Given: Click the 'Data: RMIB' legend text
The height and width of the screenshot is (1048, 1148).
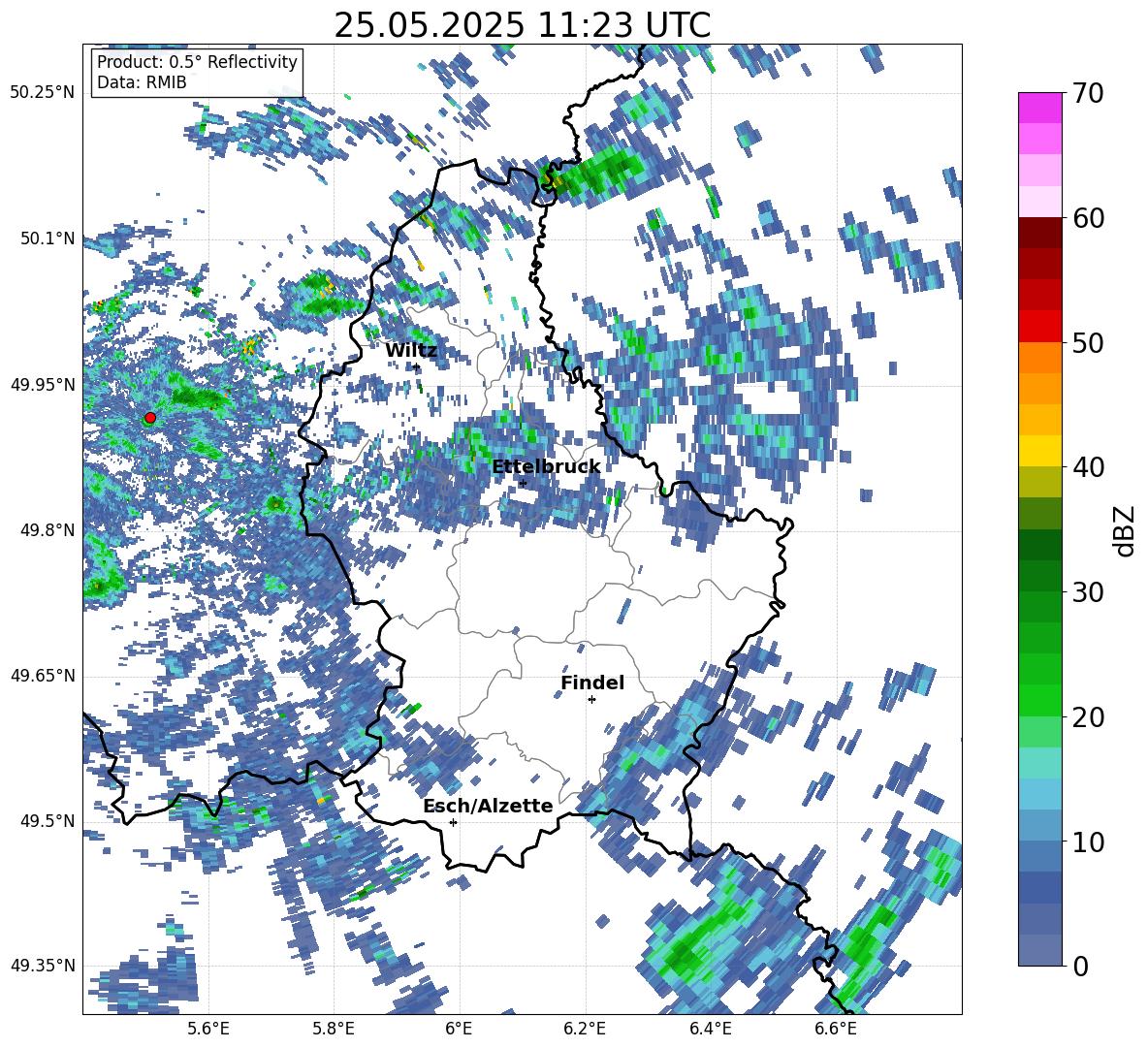Looking at the screenshot, I should pyautogui.click(x=142, y=82).
